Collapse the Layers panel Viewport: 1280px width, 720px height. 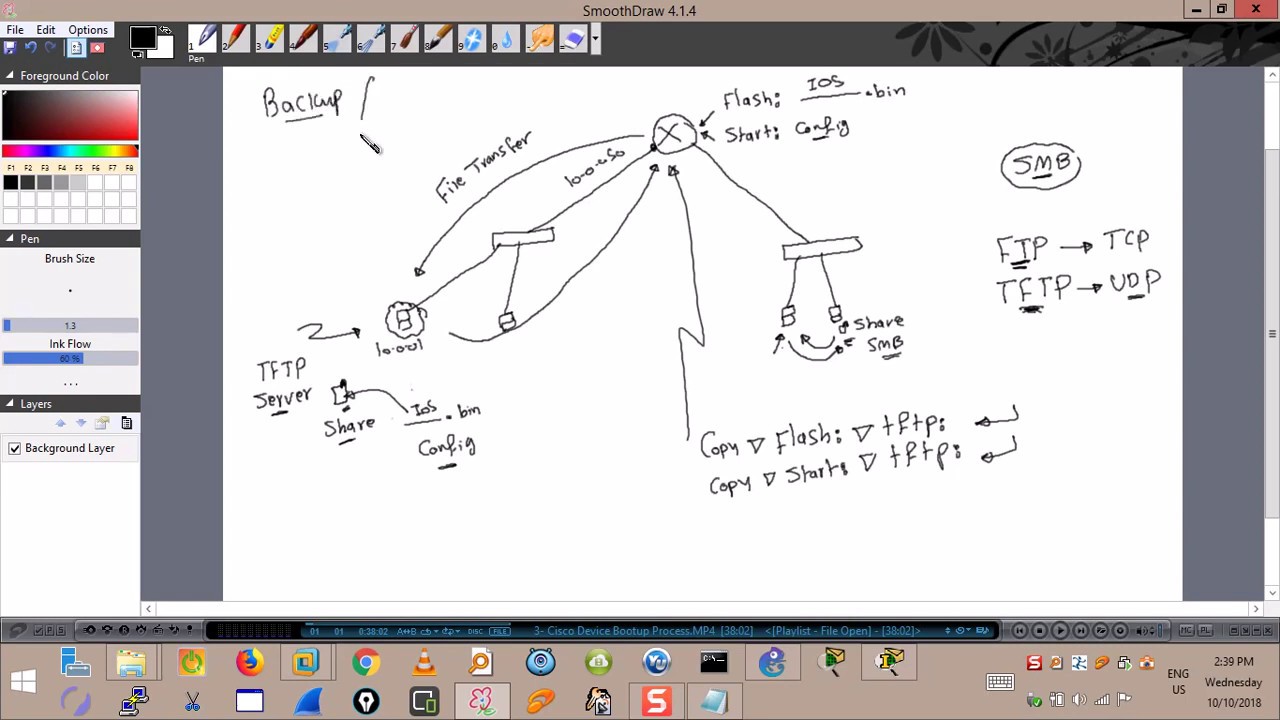coord(9,404)
